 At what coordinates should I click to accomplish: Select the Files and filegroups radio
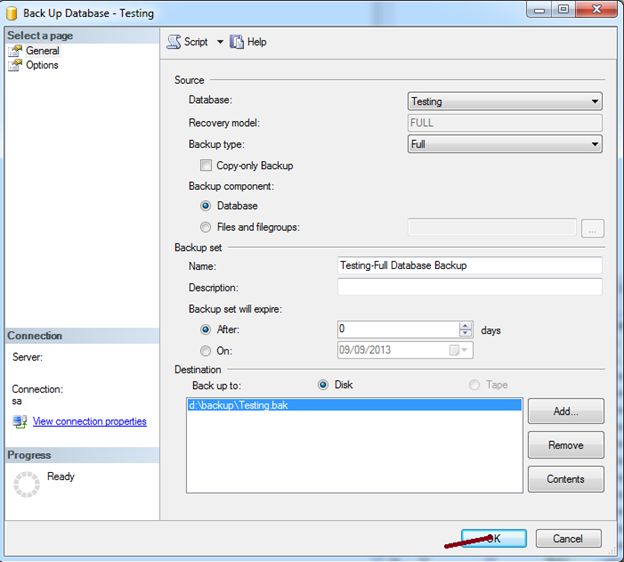click(205, 227)
